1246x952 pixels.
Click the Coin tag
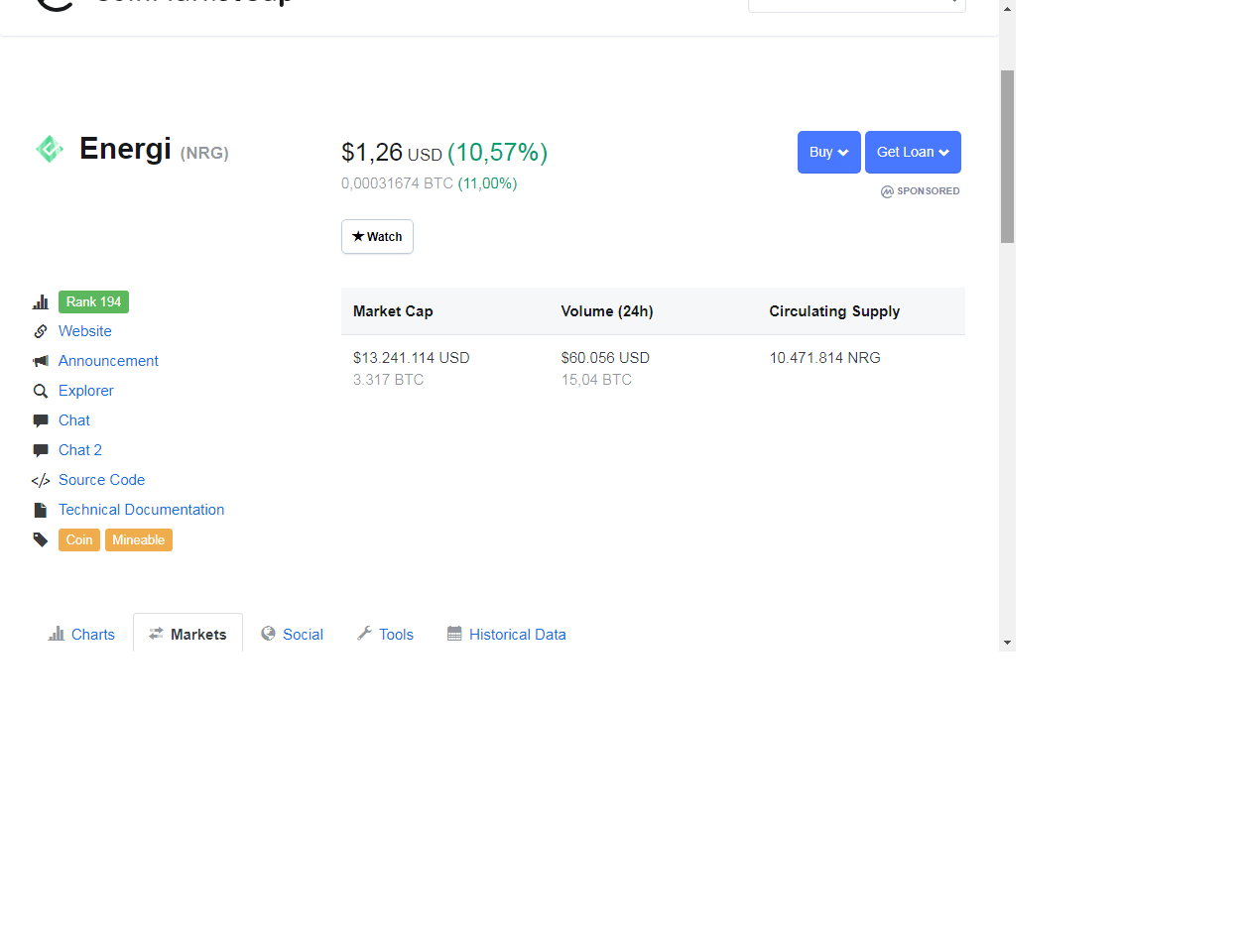(79, 539)
